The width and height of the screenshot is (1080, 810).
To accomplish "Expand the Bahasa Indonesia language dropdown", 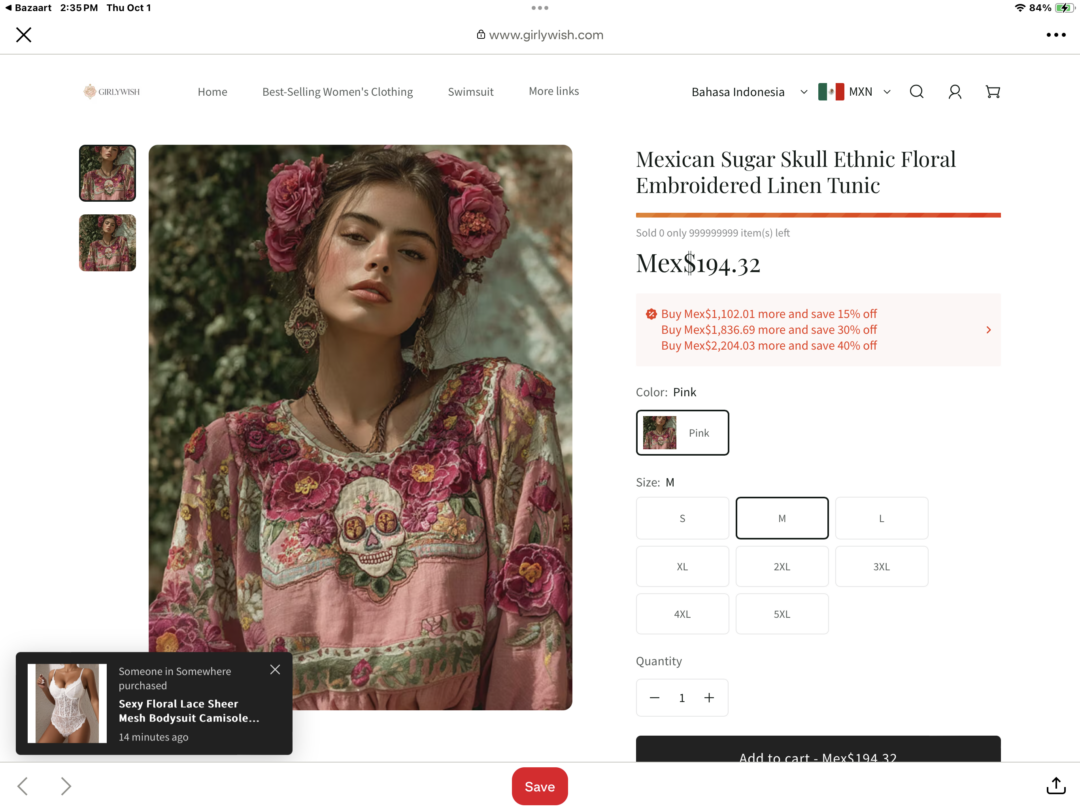I will [749, 92].
